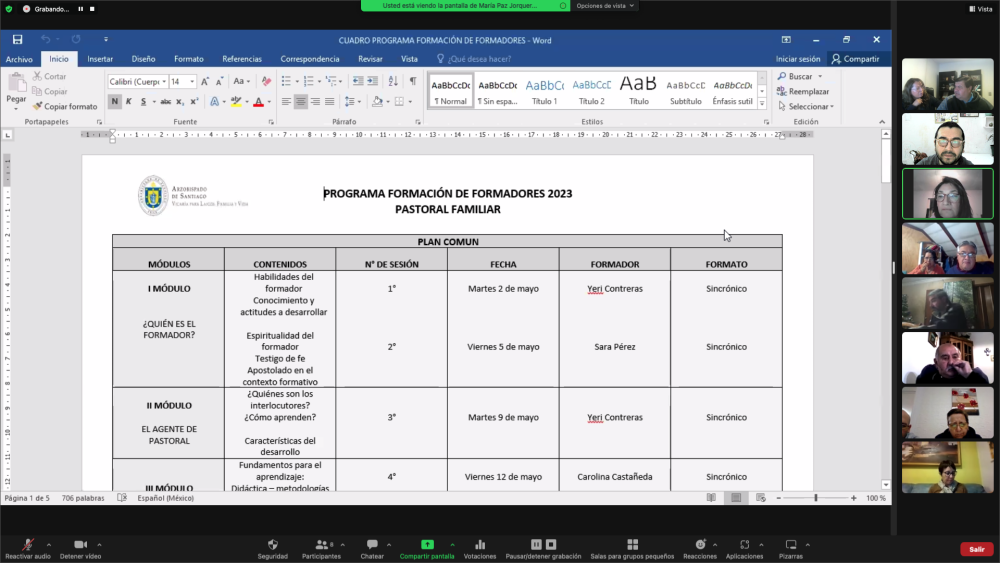Open line spacing options
The width and height of the screenshot is (1000, 563).
click(x=352, y=101)
